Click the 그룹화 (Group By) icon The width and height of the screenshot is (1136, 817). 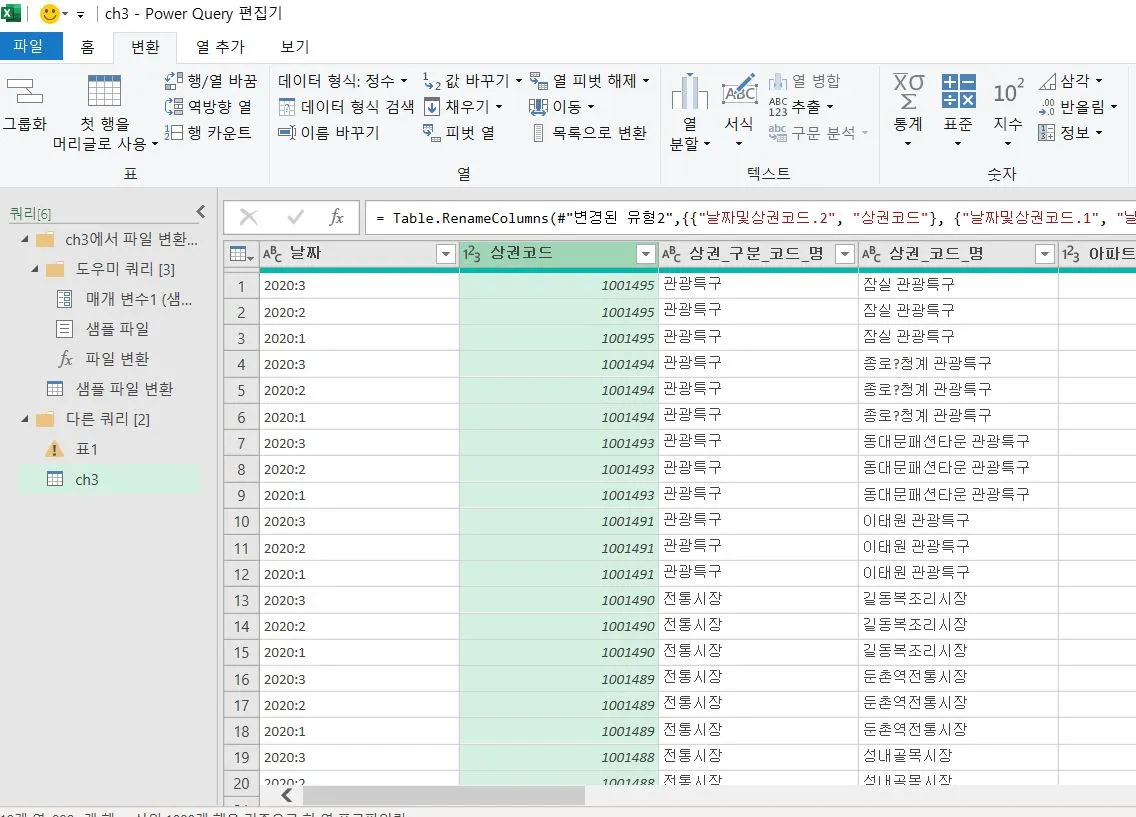click(25, 92)
